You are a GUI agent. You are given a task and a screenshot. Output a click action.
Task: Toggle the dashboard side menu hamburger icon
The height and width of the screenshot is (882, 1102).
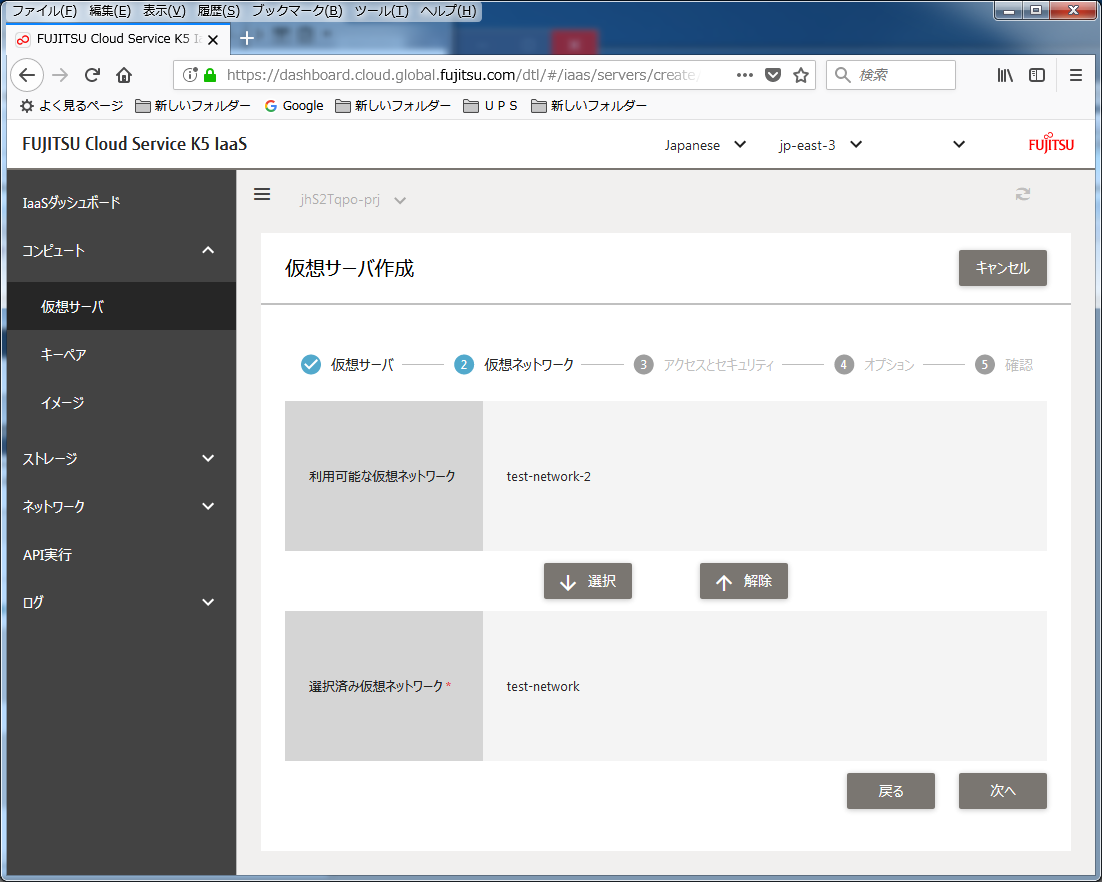pos(262,194)
